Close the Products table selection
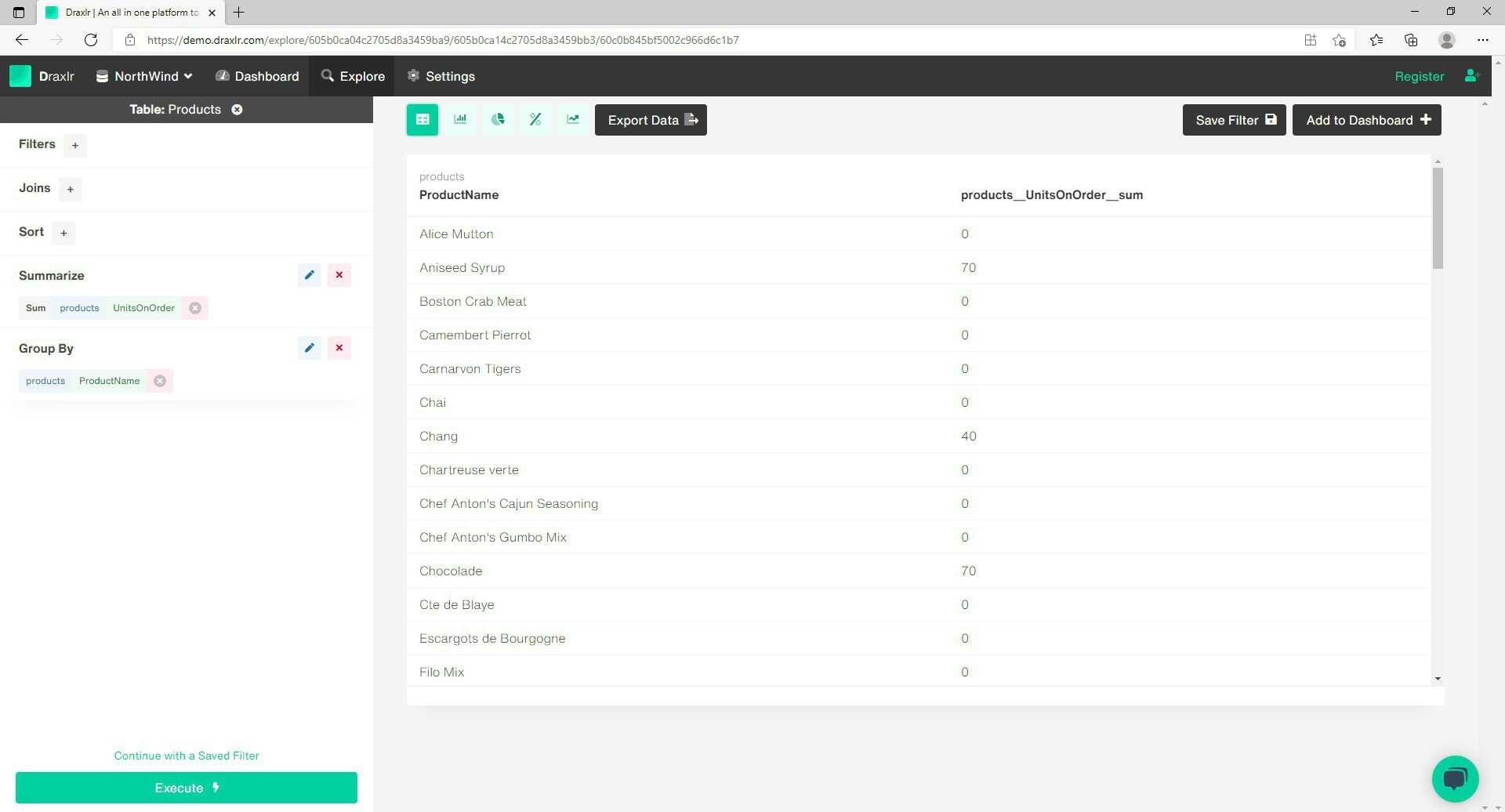This screenshot has height=812, width=1505. click(x=237, y=110)
